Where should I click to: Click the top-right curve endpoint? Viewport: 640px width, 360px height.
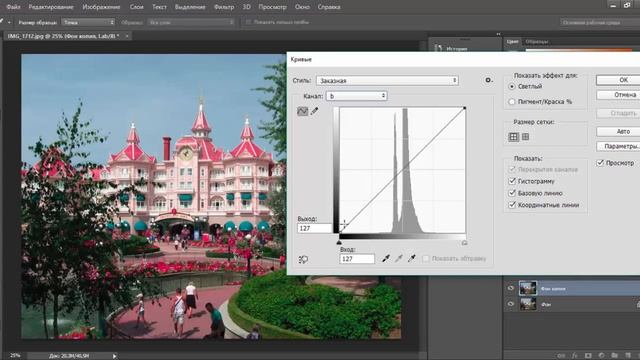coord(464,108)
